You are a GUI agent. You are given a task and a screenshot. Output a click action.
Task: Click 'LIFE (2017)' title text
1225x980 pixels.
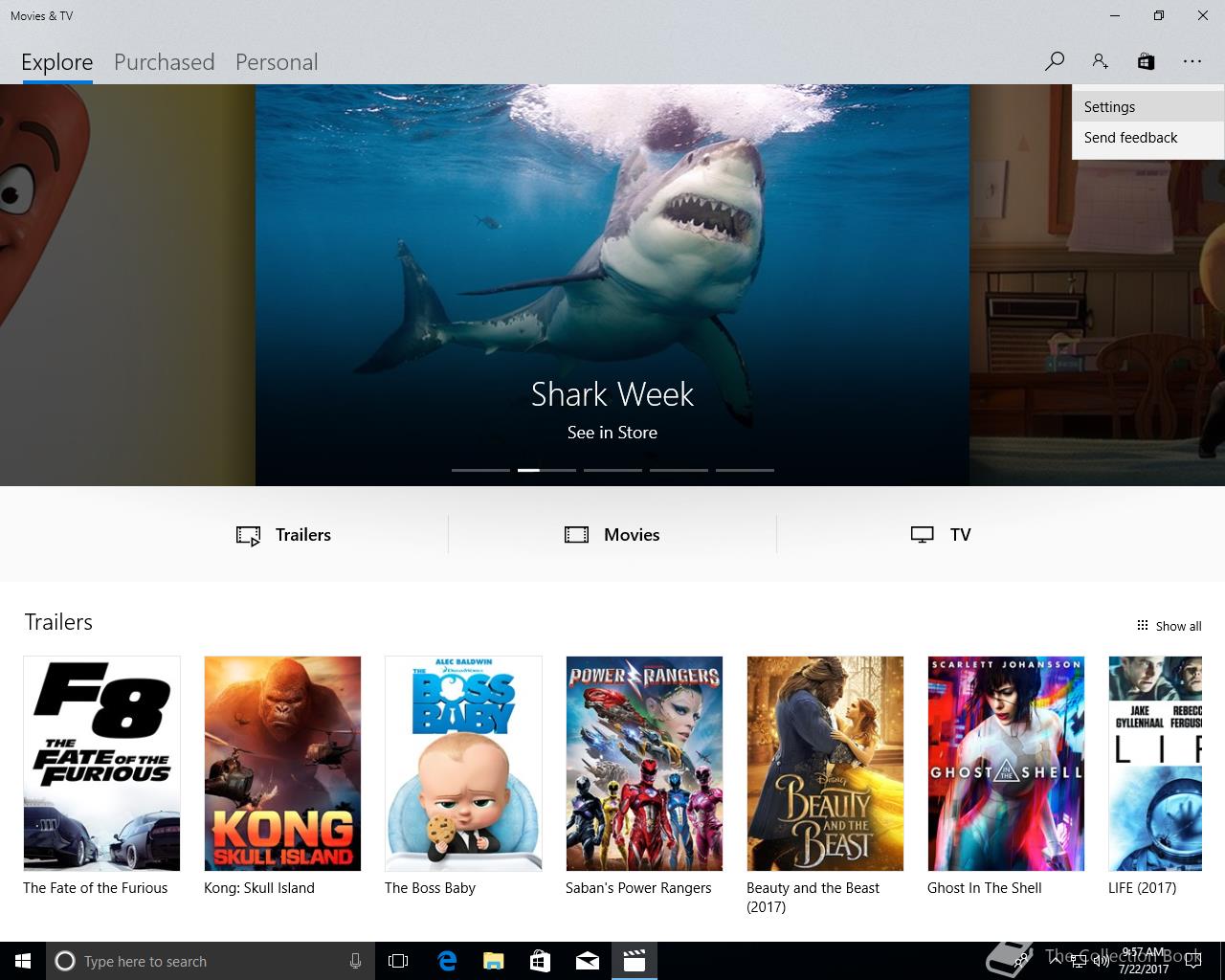1143,888
